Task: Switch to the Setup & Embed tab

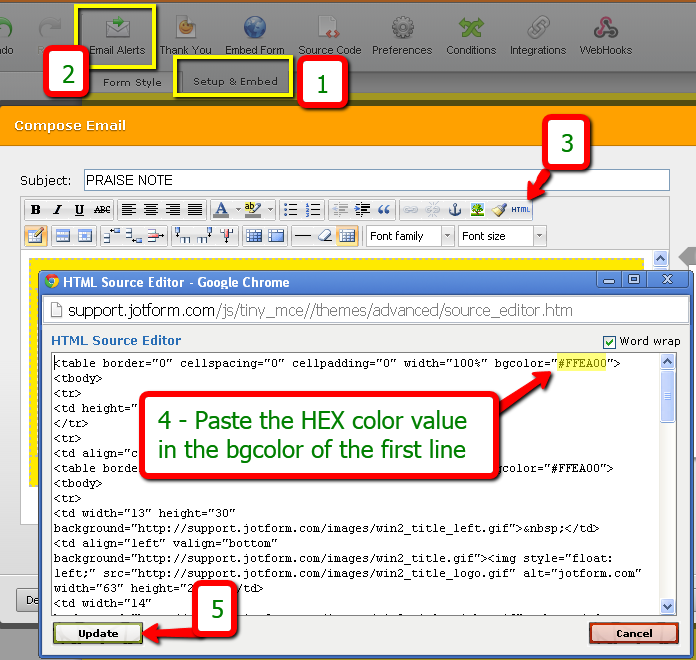Action: coord(235,82)
